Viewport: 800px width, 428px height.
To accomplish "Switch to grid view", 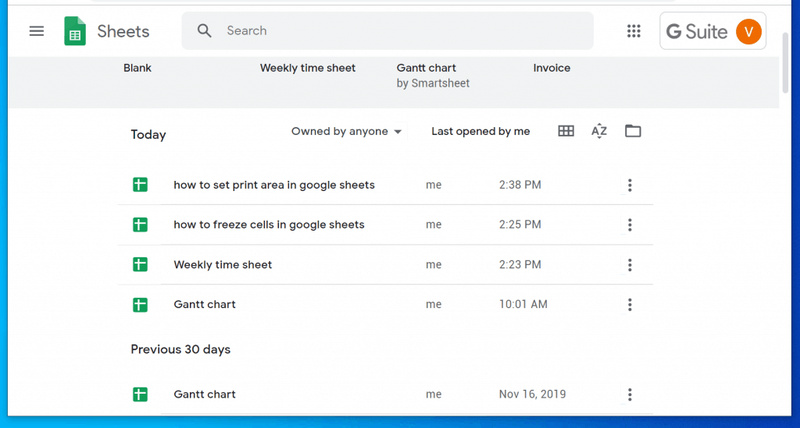I will [566, 131].
